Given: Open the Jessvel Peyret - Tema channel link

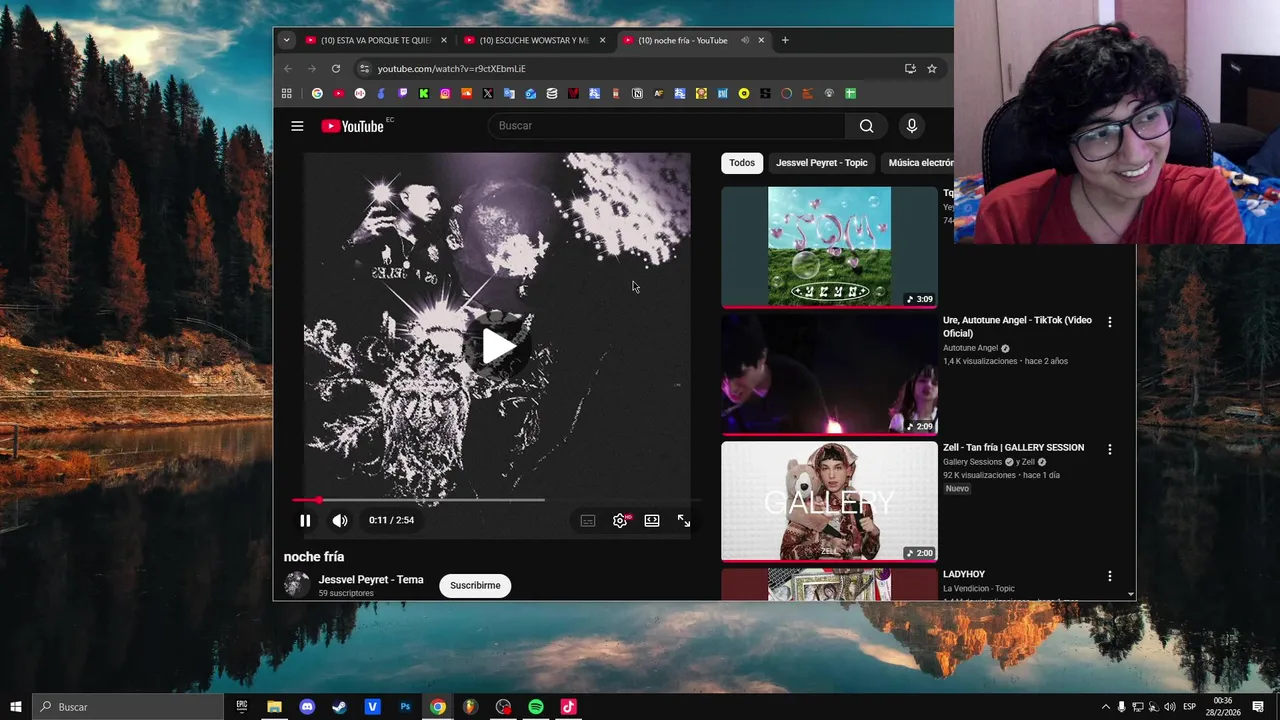Looking at the screenshot, I should [371, 580].
